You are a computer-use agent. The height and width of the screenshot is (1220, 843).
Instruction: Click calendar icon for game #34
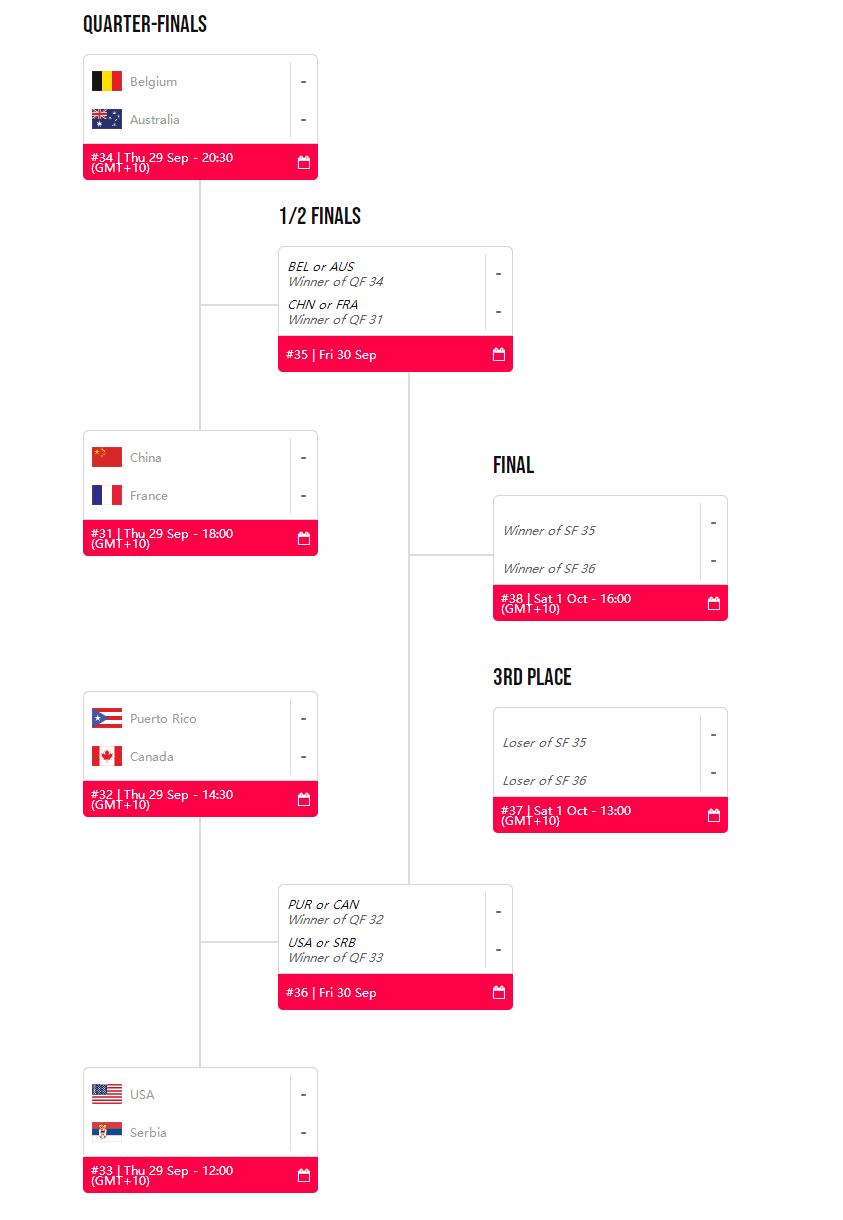pyautogui.click(x=304, y=162)
